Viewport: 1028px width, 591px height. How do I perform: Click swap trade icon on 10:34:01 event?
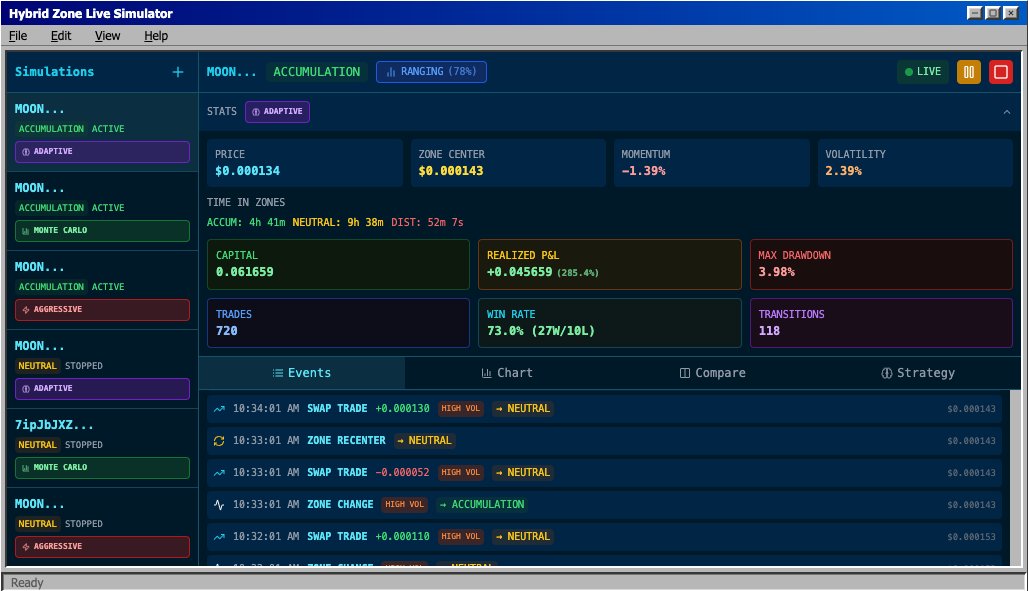click(x=219, y=409)
